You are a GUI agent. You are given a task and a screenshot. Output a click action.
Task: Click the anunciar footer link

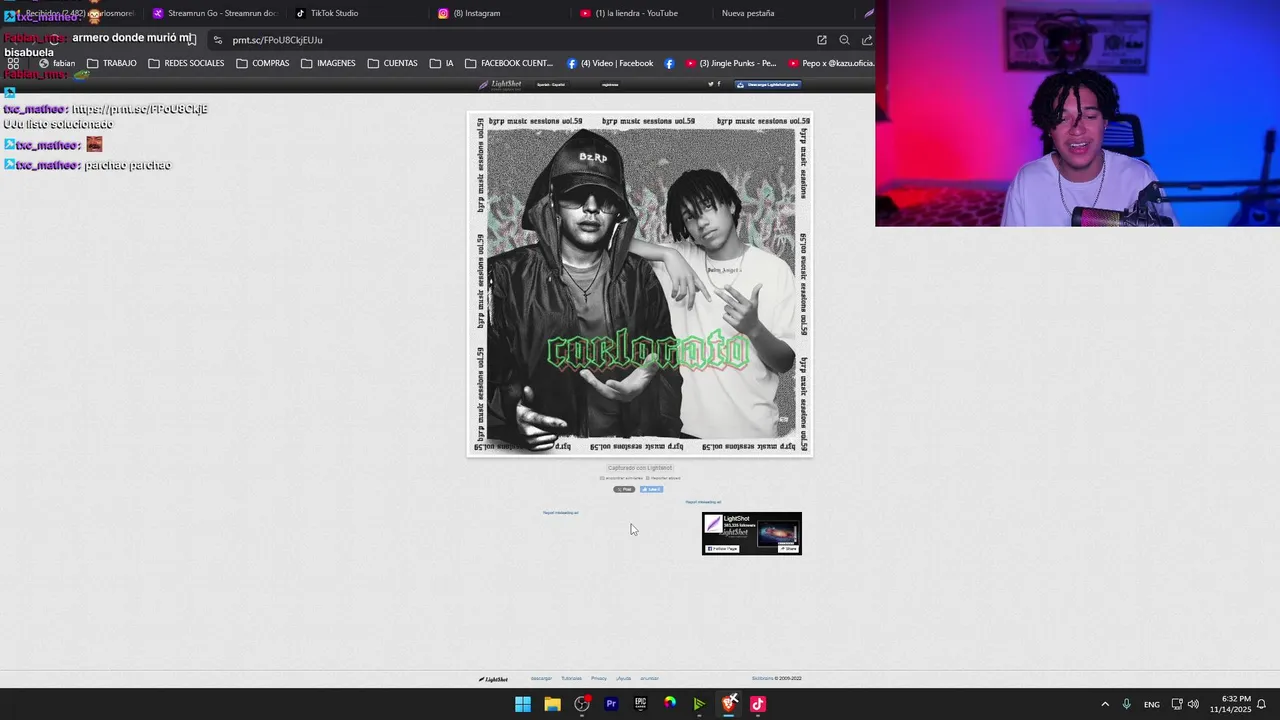649,678
